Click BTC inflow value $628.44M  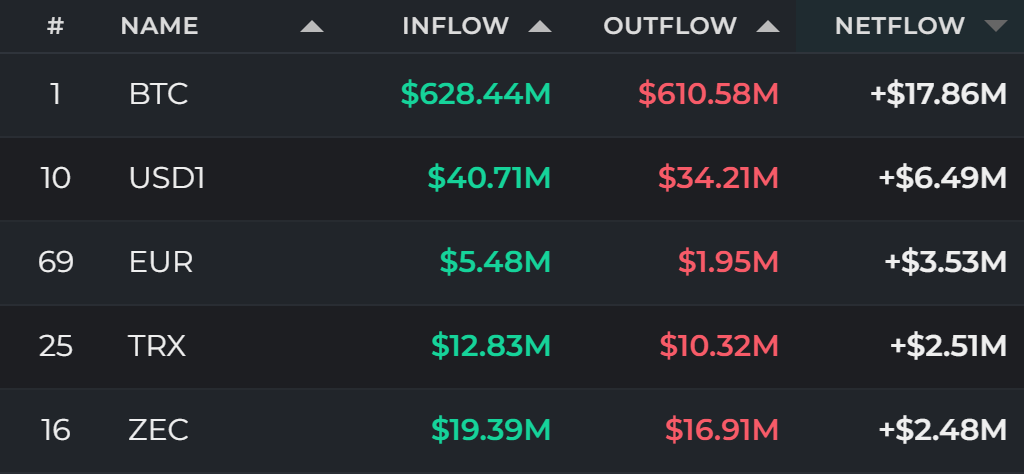pyautogui.click(x=475, y=95)
